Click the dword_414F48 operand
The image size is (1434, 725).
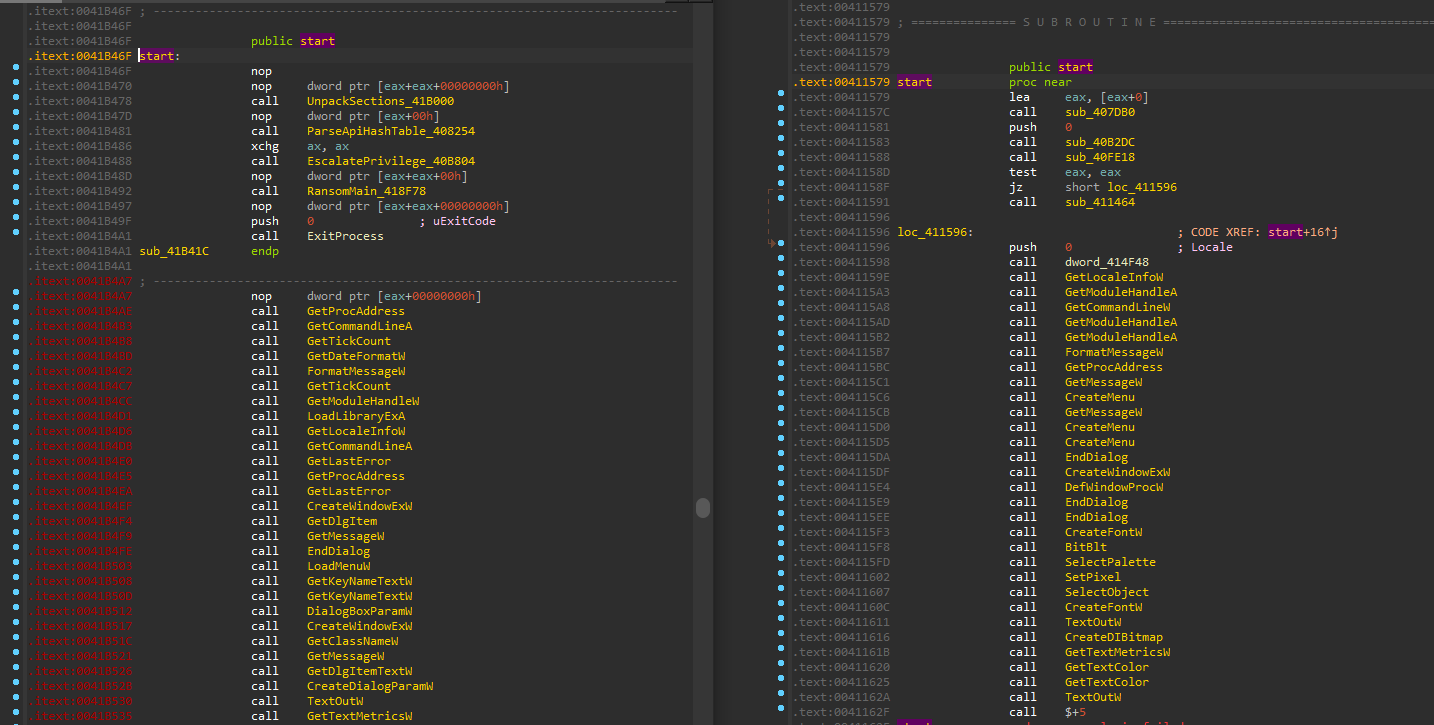click(1106, 262)
